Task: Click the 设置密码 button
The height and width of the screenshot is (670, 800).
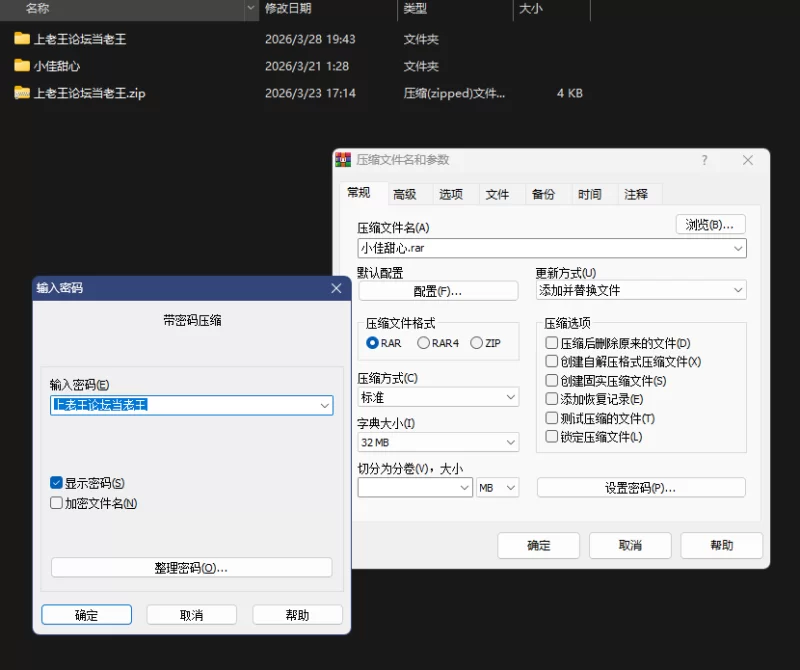Action: [641, 488]
